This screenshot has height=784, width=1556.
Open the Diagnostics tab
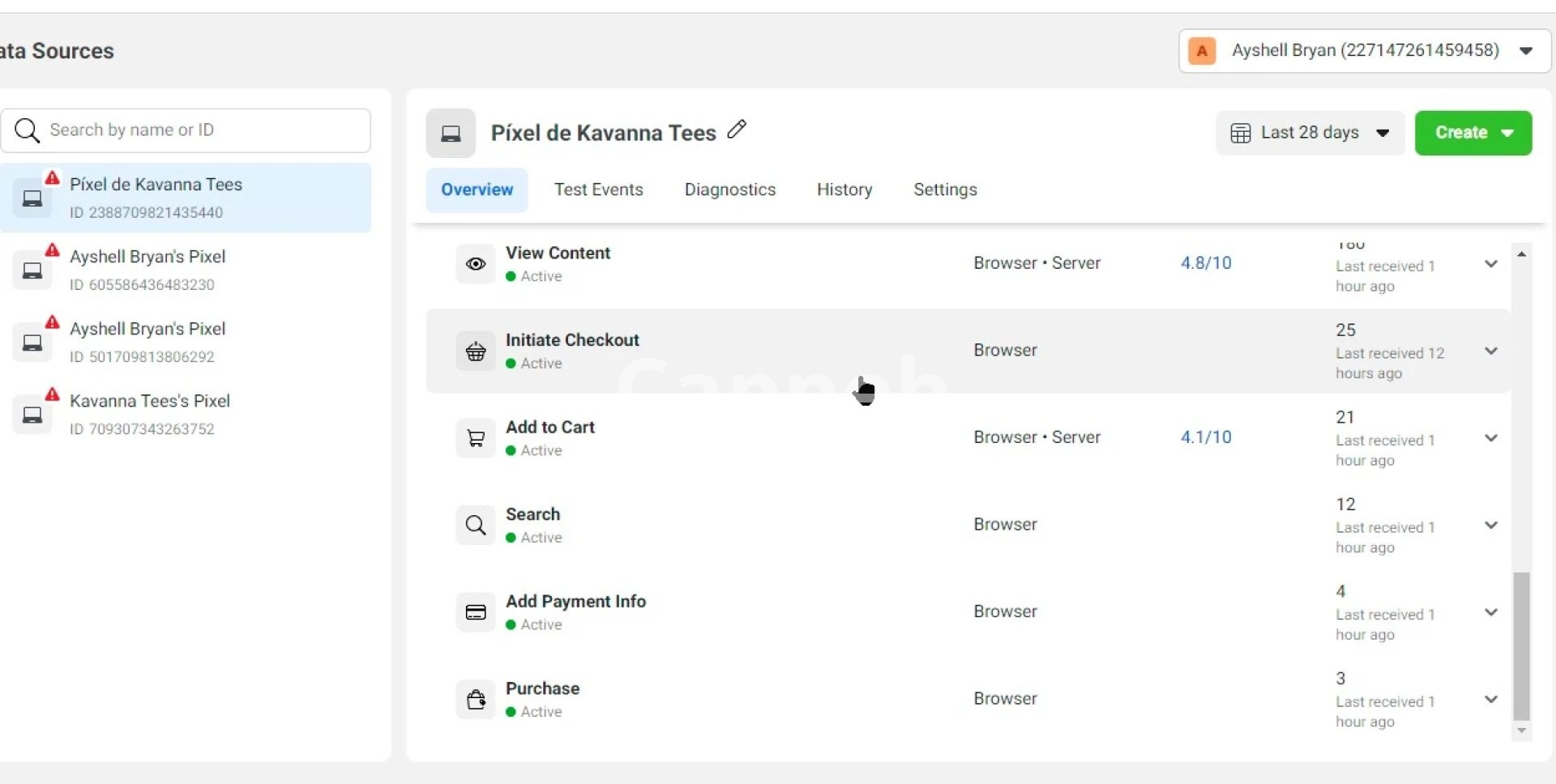(x=729, y=190)
